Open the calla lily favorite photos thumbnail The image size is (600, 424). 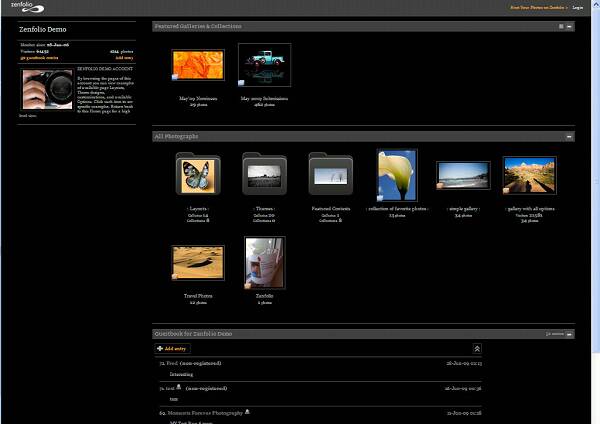397,175
